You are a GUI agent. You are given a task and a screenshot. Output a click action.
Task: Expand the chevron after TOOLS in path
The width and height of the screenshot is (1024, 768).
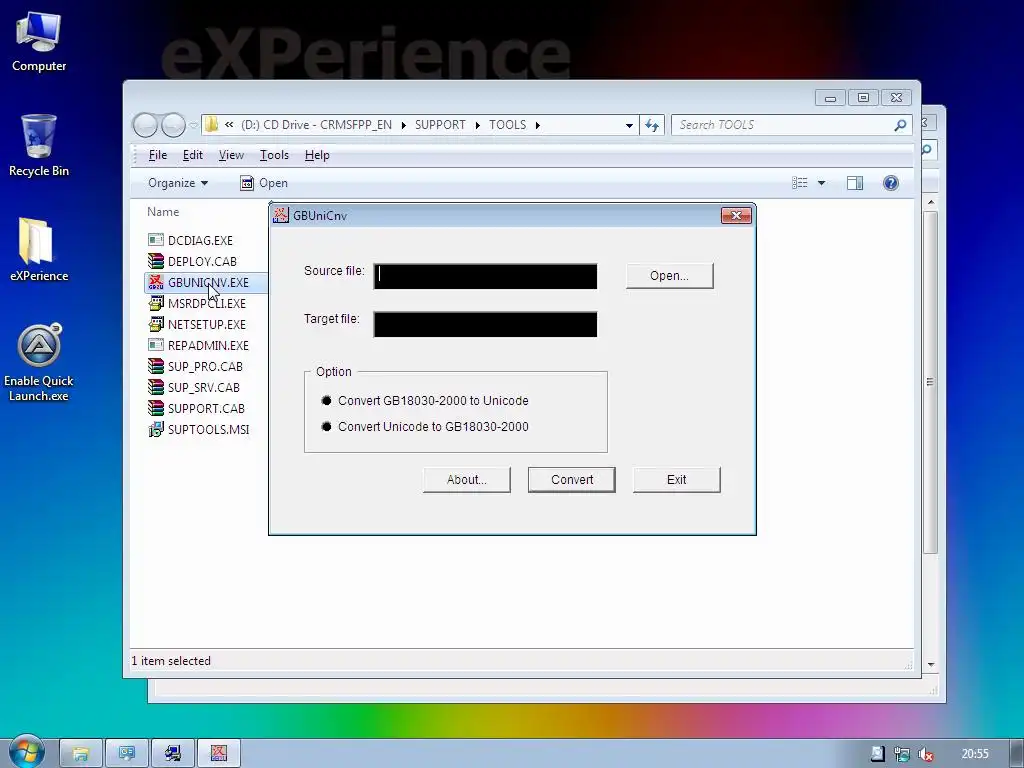(x=537, y=125)
